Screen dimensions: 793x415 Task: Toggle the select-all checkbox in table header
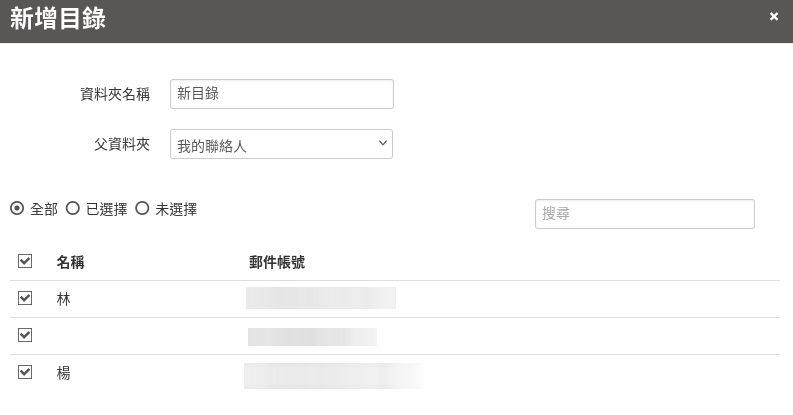coord(25,262)
